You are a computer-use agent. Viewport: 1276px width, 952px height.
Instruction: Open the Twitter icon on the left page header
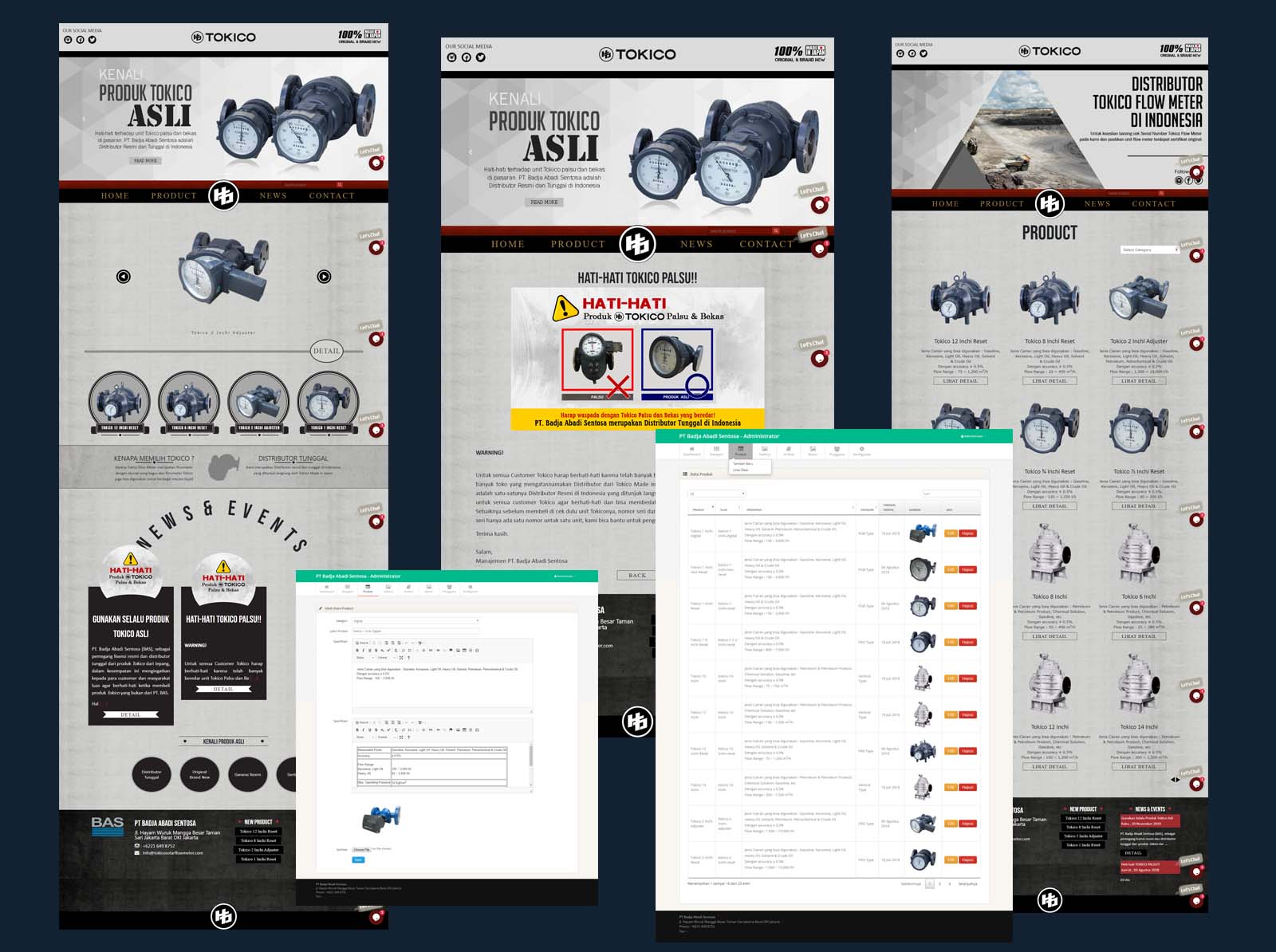92,39
